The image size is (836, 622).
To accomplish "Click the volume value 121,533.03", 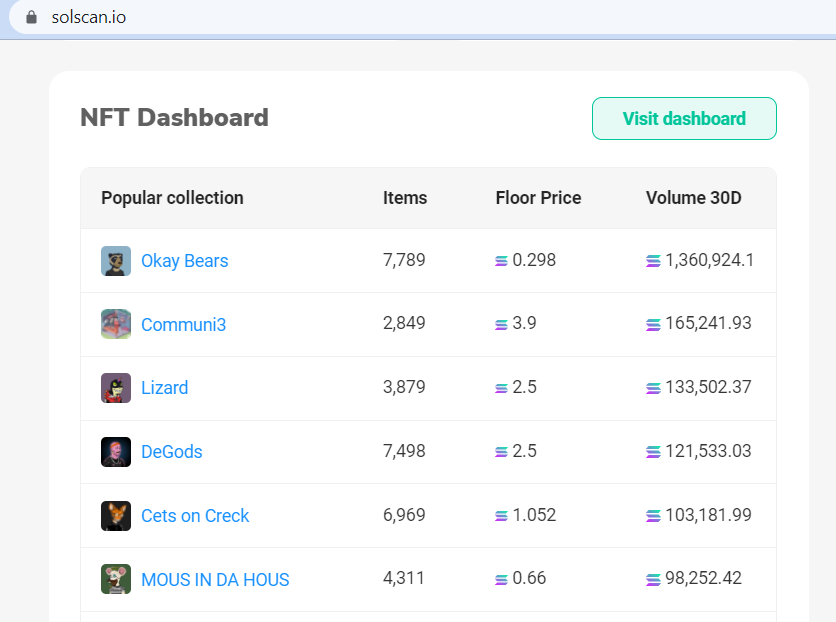I will pyautogui.click(x=709, y=451).
